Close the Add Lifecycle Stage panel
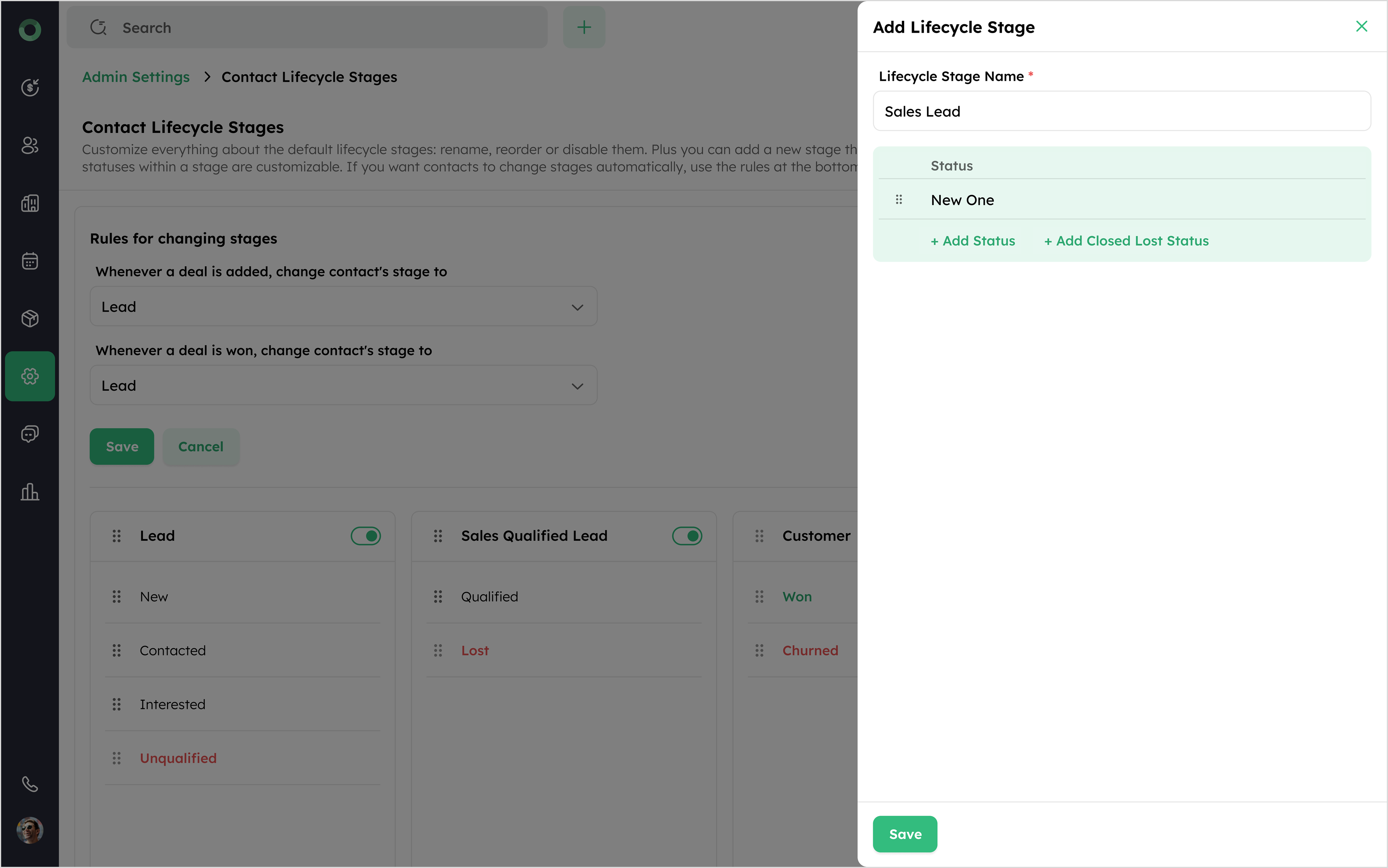1388x868 pixels. [x=1361, y=27]
